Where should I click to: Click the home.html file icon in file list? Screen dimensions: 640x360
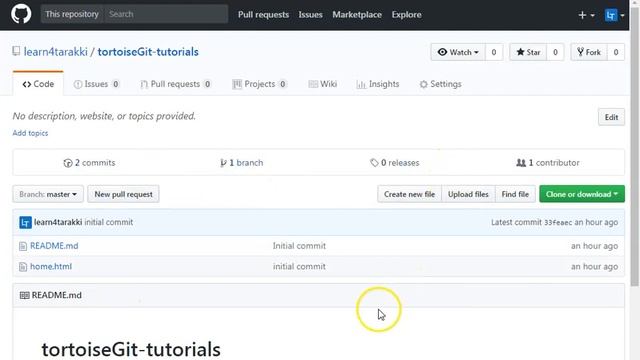coord(23,267)
